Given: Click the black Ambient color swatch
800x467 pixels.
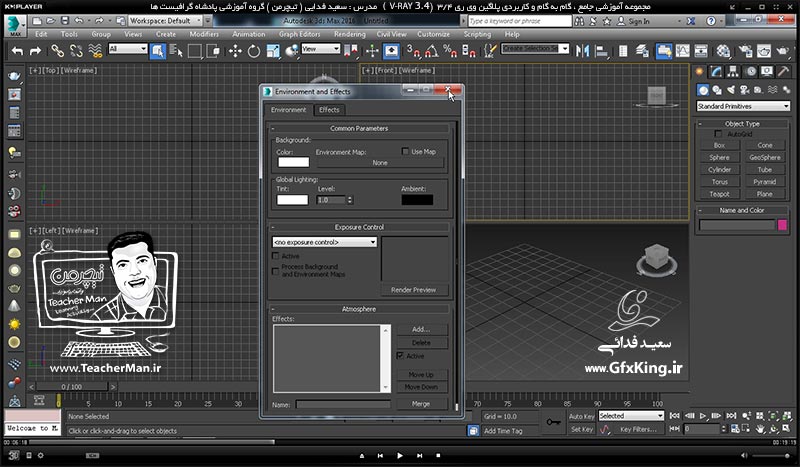Looking at the screenshot, I should pos(417,200).
